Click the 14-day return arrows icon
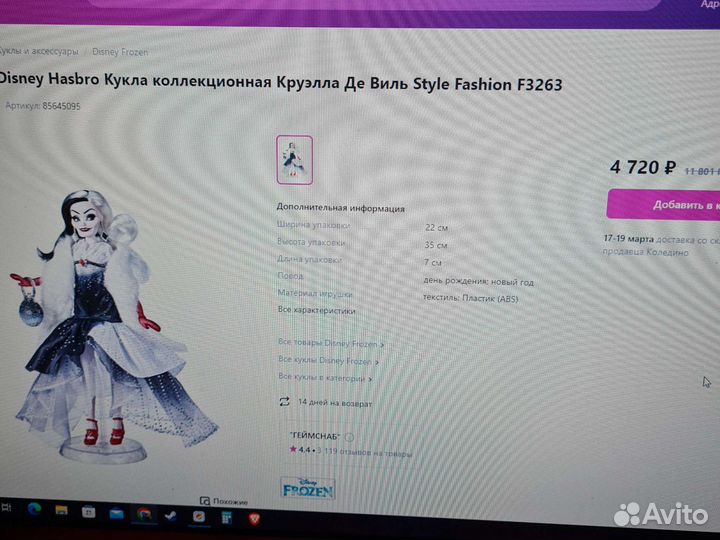 [285, 402]
